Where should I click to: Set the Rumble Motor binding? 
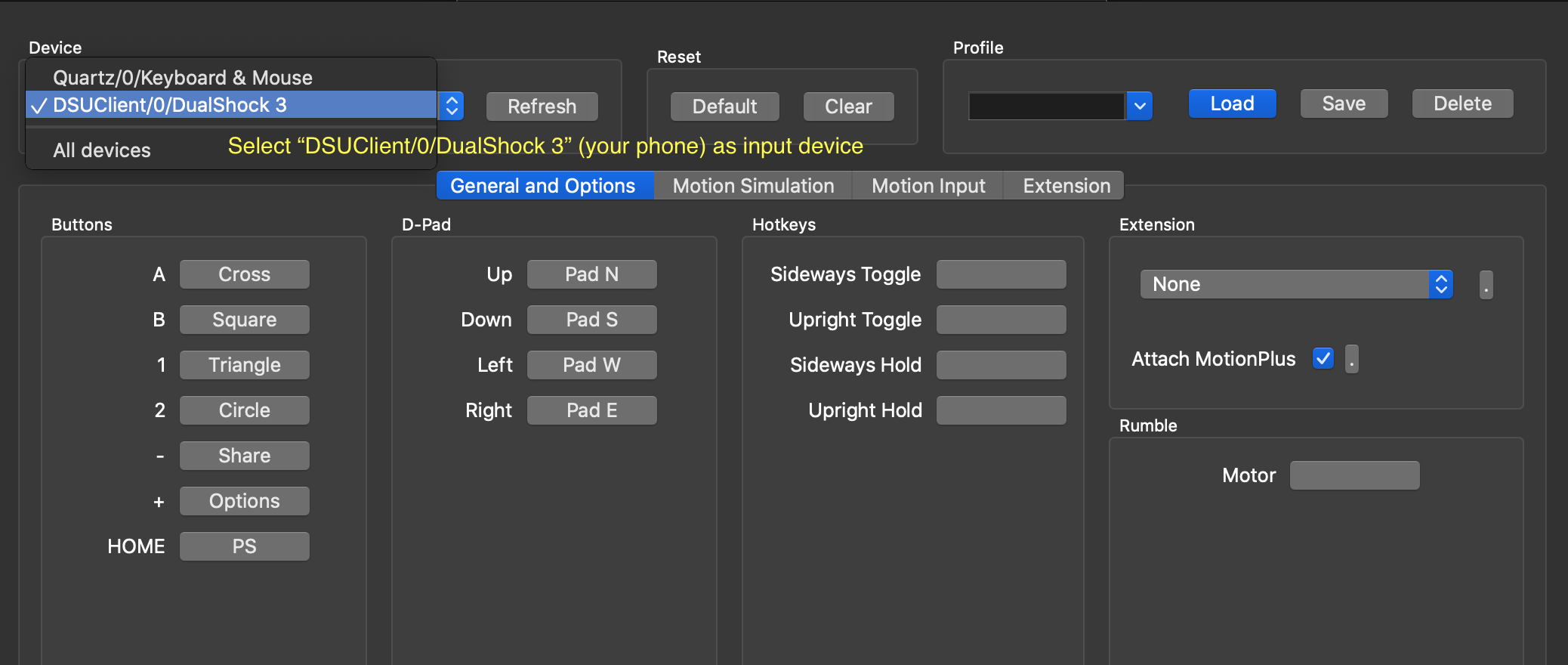[1355, 475]
